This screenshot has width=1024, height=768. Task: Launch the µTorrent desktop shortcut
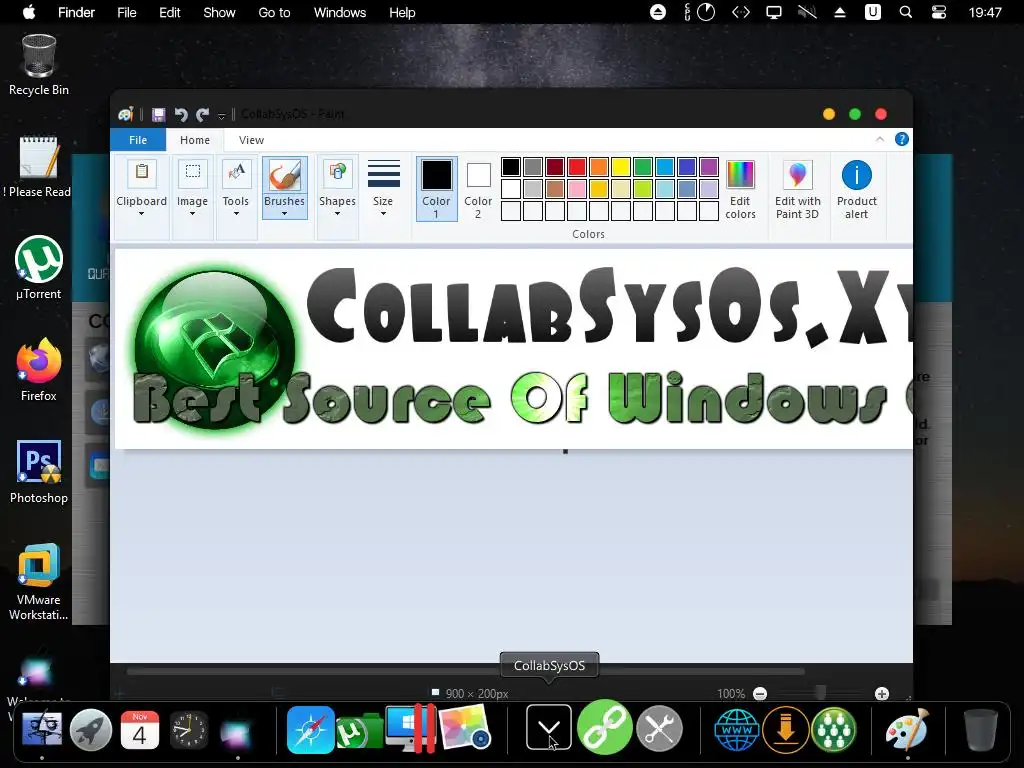[39, 268]
